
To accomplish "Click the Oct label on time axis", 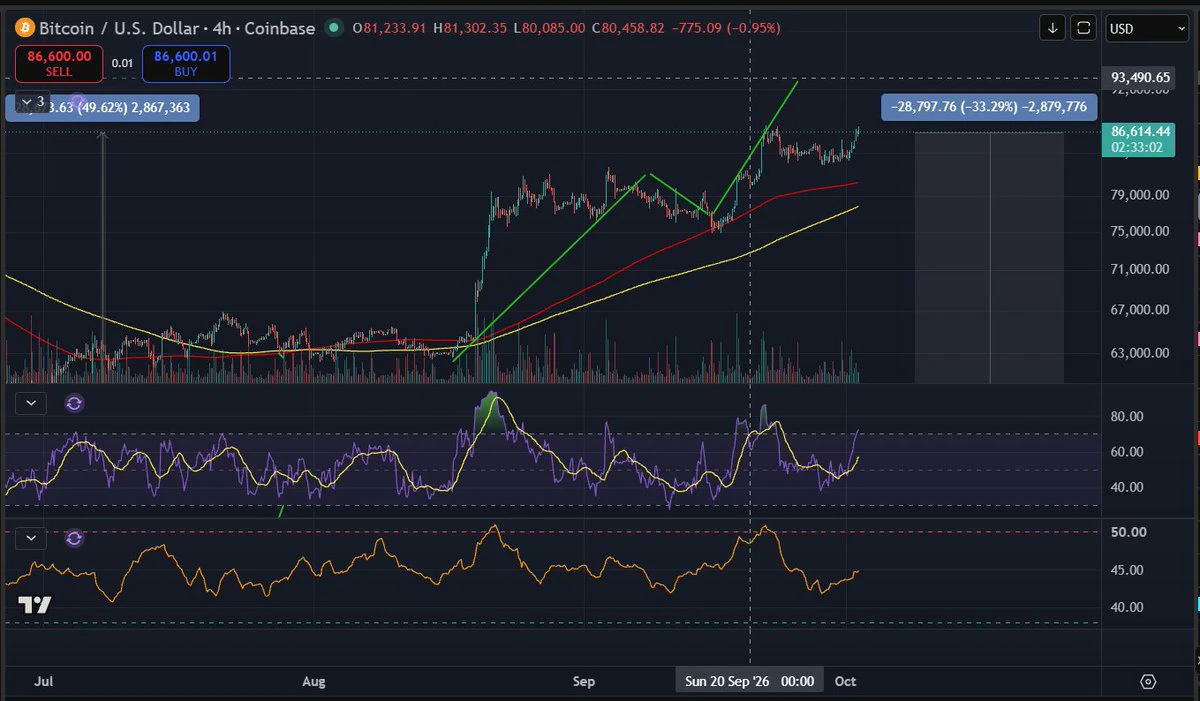I will (845, 682).
